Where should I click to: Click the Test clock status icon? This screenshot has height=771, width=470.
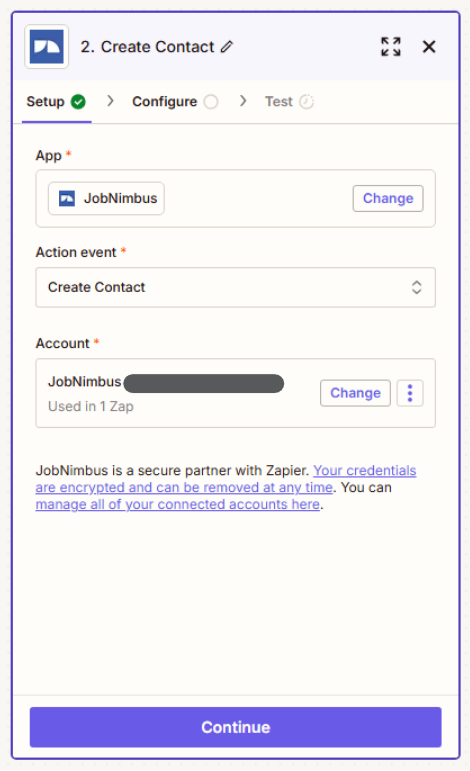click(306, 102)
